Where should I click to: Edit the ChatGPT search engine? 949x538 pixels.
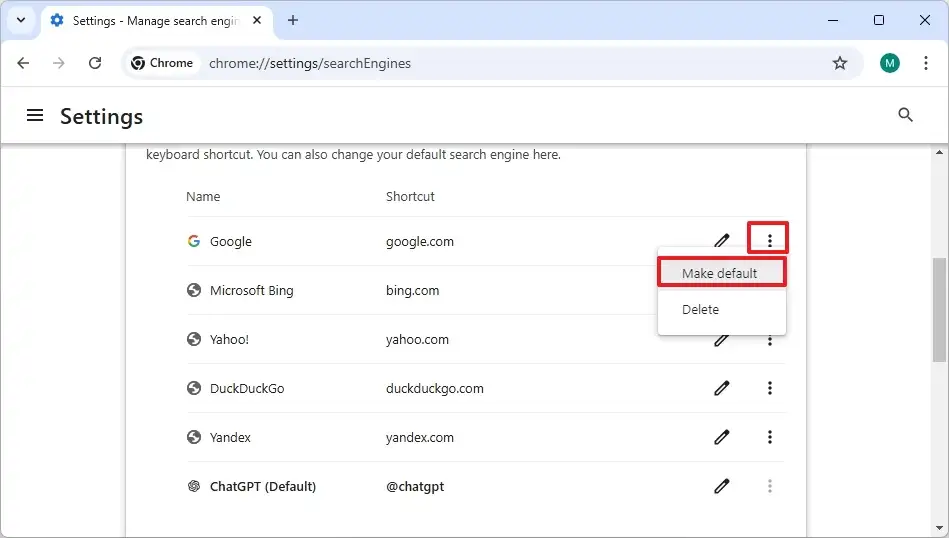(x=721, y=486)
